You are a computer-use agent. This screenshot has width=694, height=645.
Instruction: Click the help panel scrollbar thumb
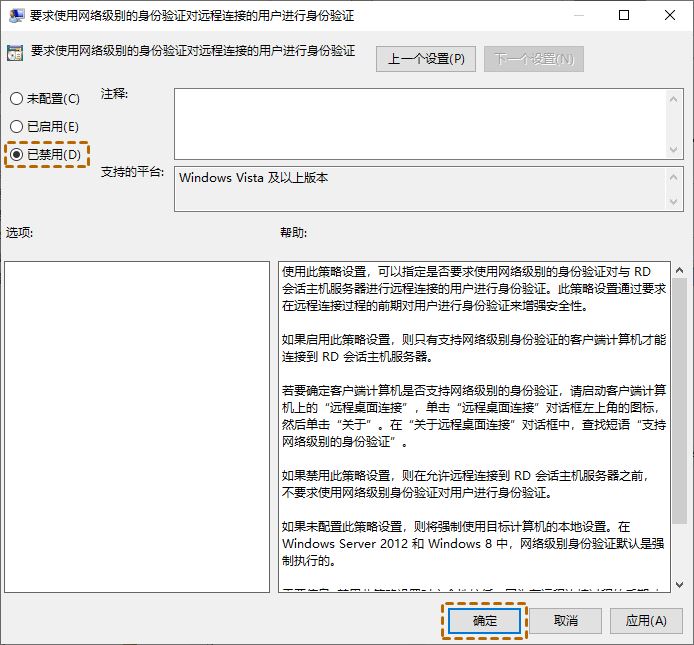click(679, 401)
